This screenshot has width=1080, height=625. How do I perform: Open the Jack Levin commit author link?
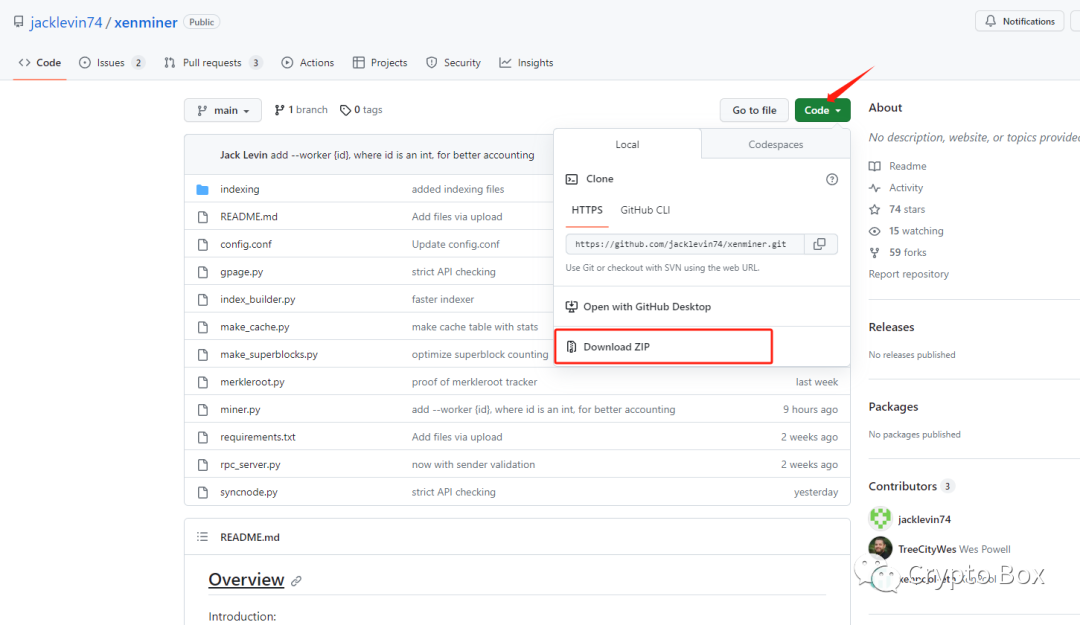point(244,155)
